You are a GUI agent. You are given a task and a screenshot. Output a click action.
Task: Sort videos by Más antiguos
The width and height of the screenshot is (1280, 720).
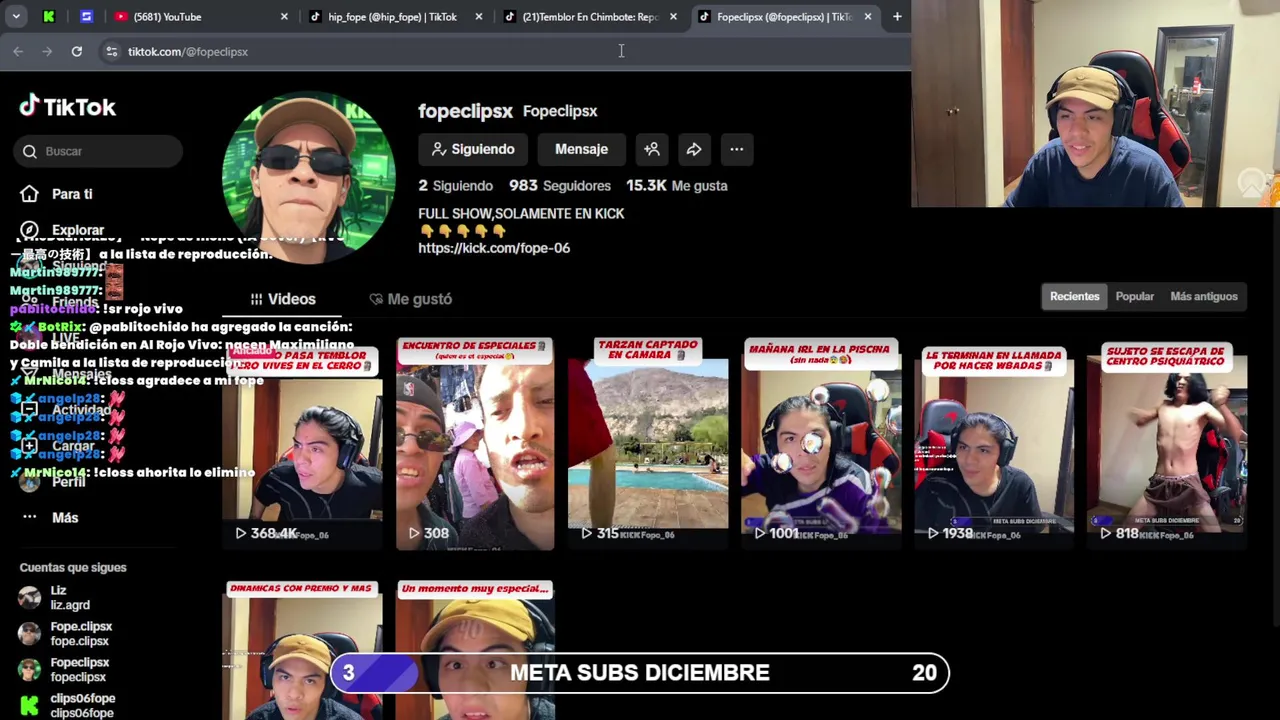coord(1204,296)
